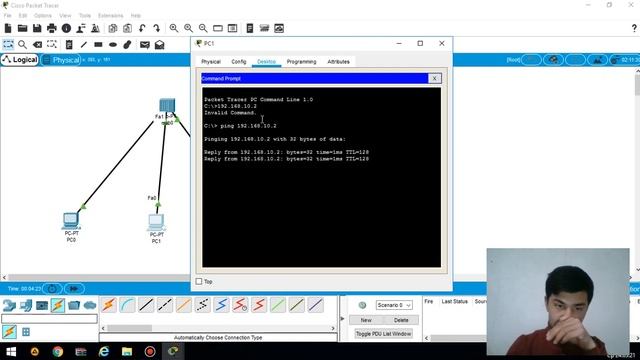Viewport: 640px width, 360px height.
Task: Select the Place Note tool
Action: click(69, 44)
